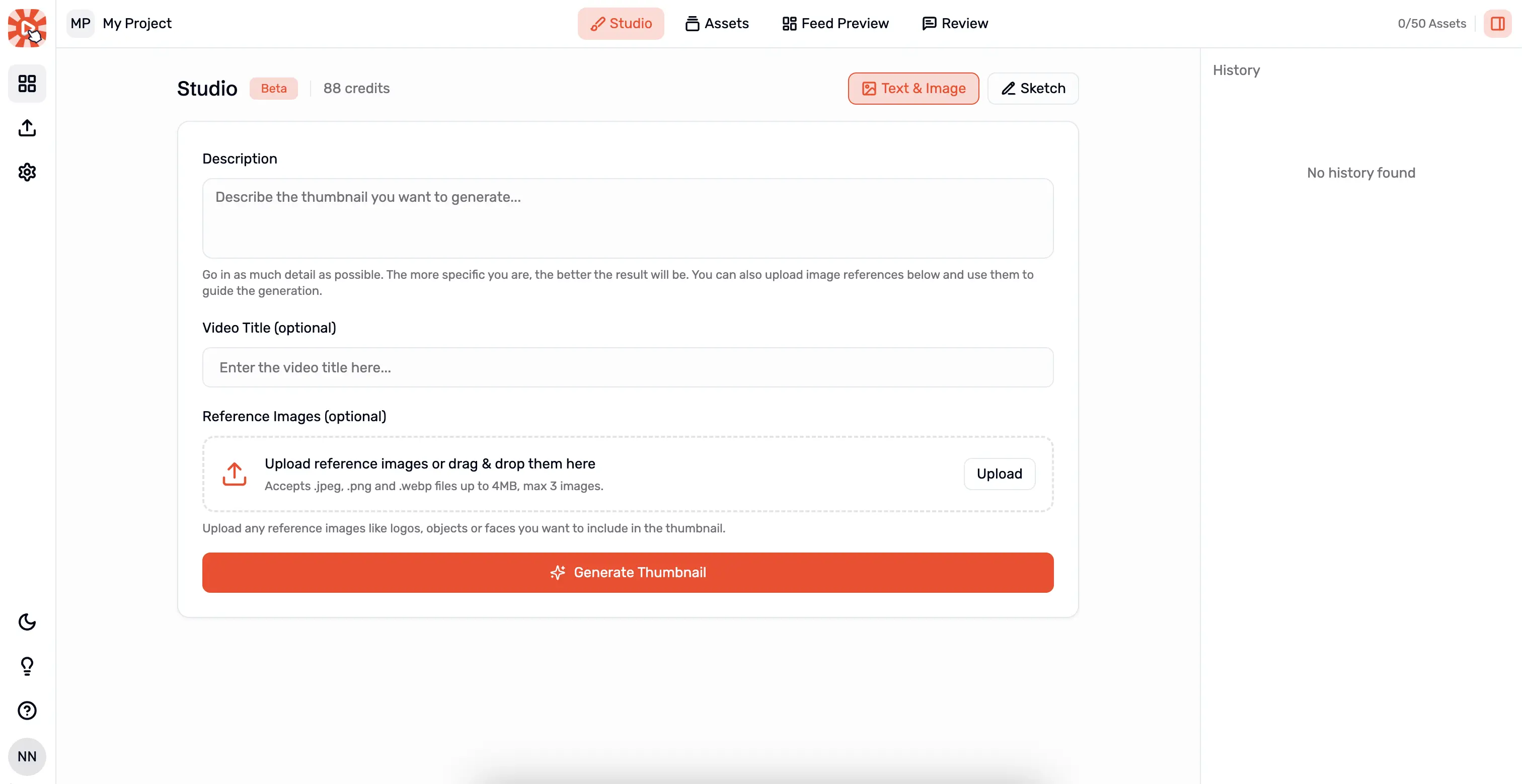Click the upload icon in the sidebar
1522x784 pixels.
point(27,128)
